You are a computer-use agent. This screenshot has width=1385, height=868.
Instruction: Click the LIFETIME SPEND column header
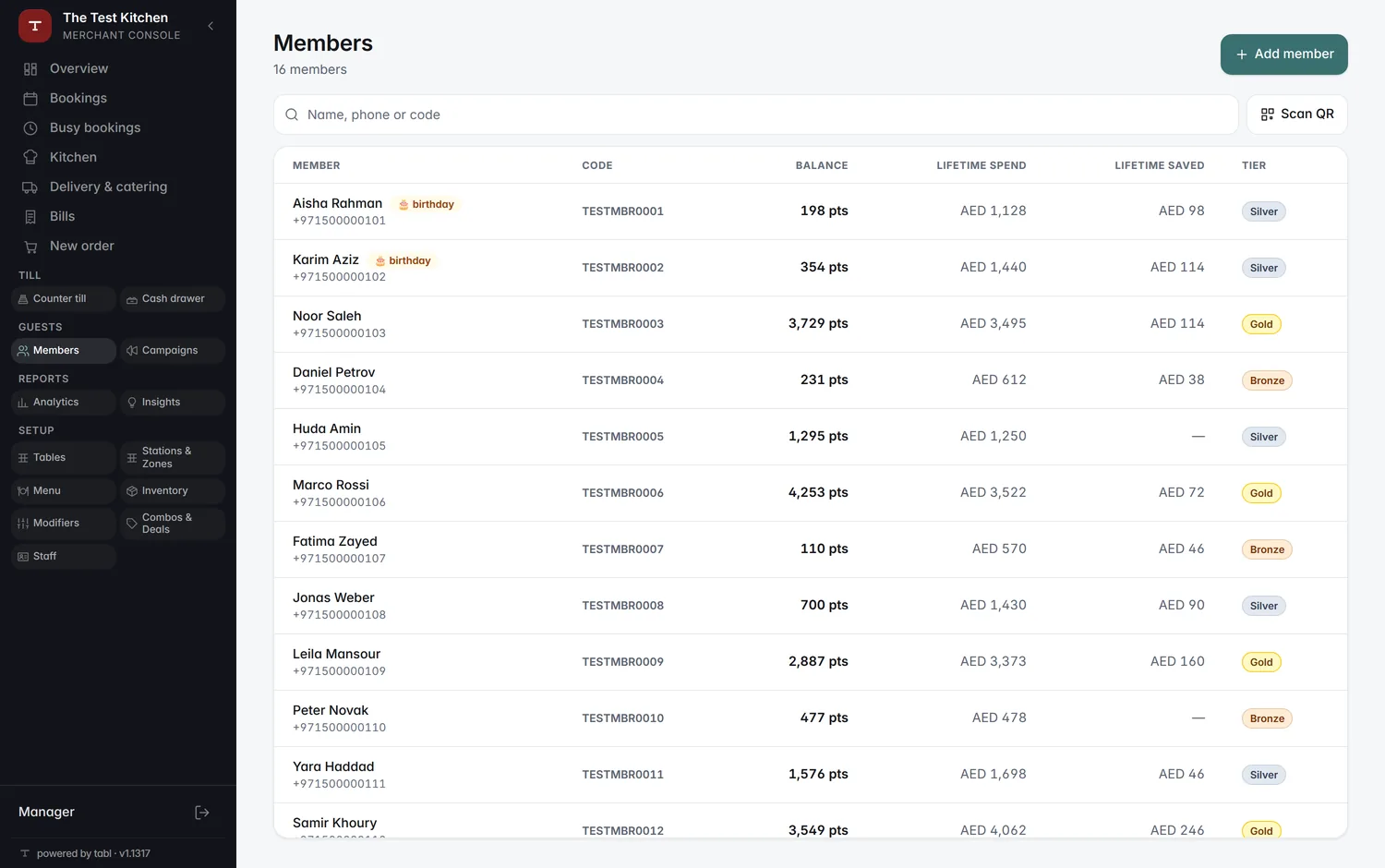[982, 165]
